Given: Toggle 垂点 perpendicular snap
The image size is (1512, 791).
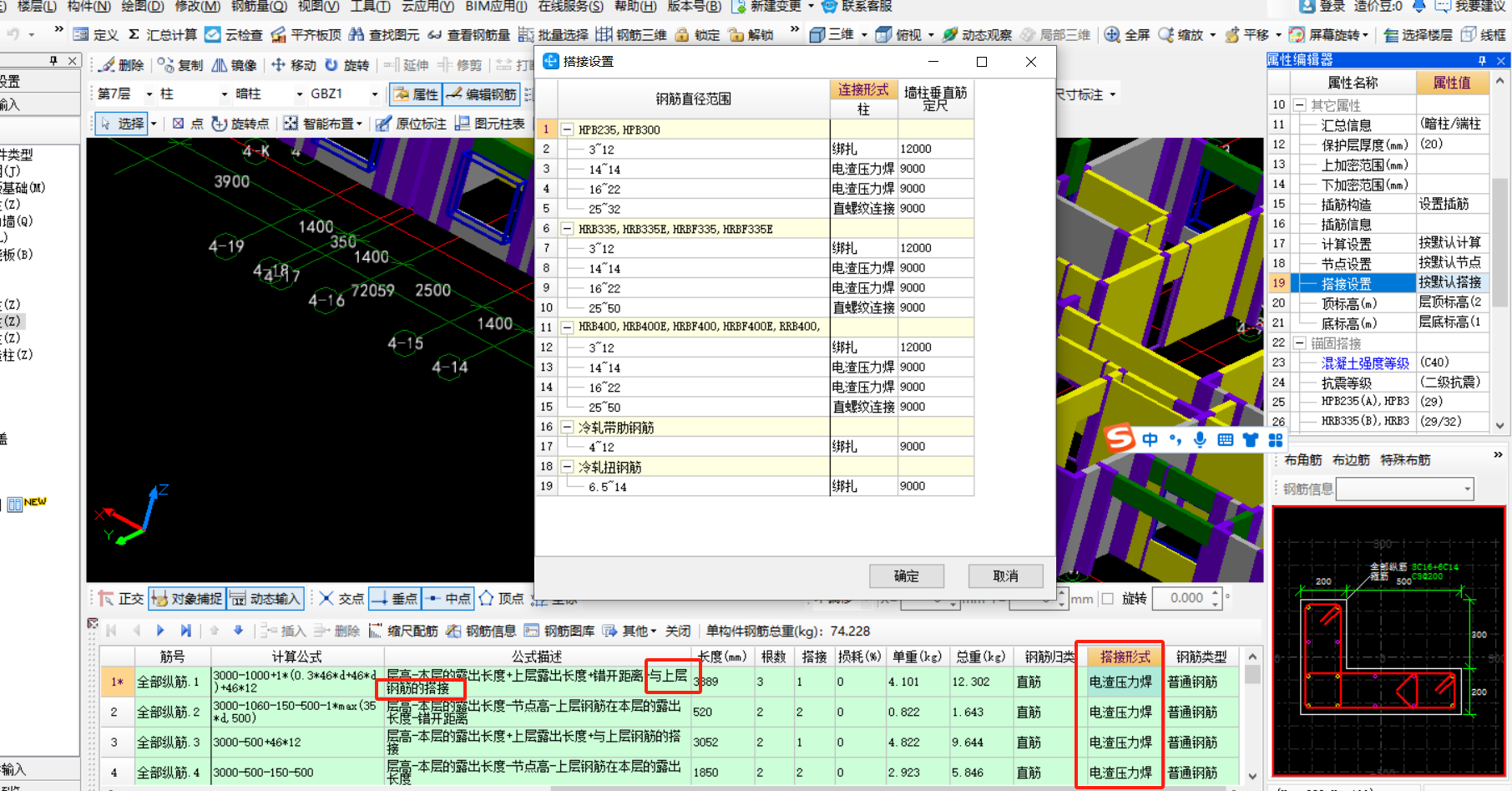Looking at the screenshot, I should pos(395,598).
